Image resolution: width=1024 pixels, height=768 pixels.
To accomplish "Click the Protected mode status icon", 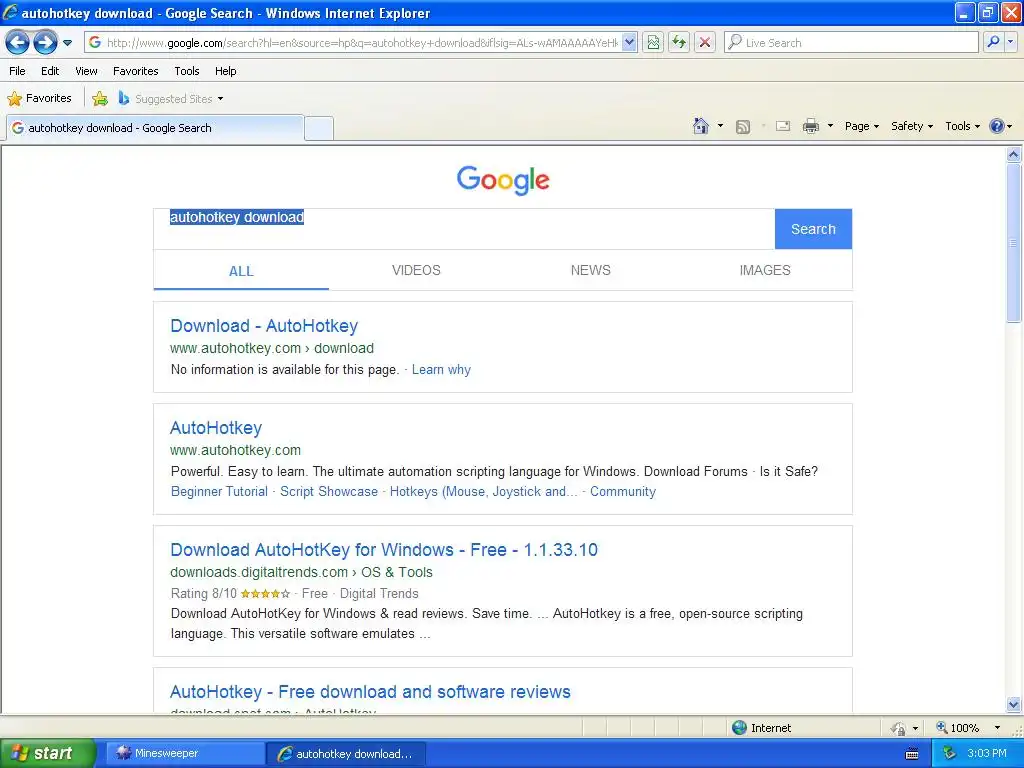I will [x=899, y=728].
